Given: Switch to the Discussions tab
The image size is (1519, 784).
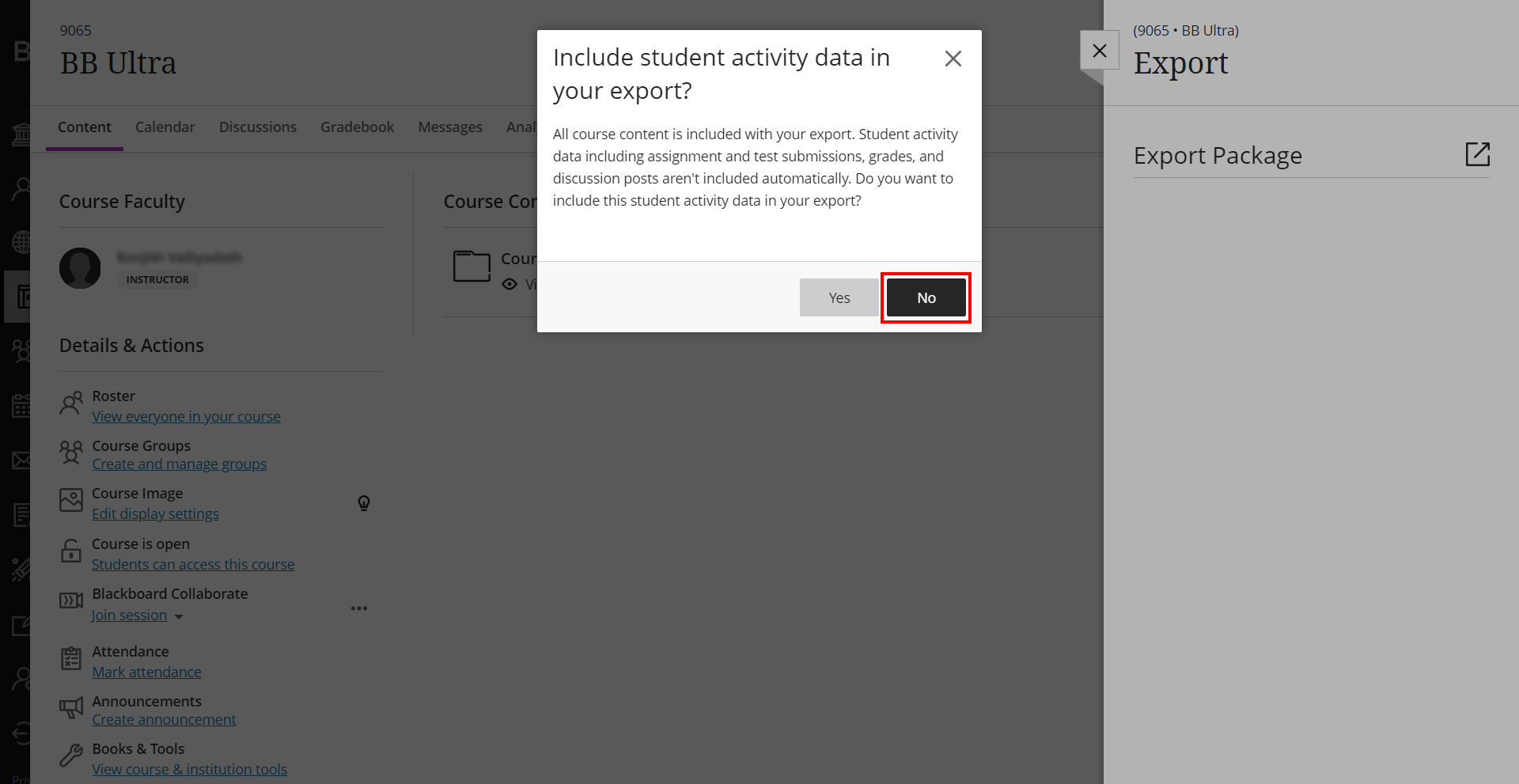Looking at the screenshot, I should click(258, 127).
